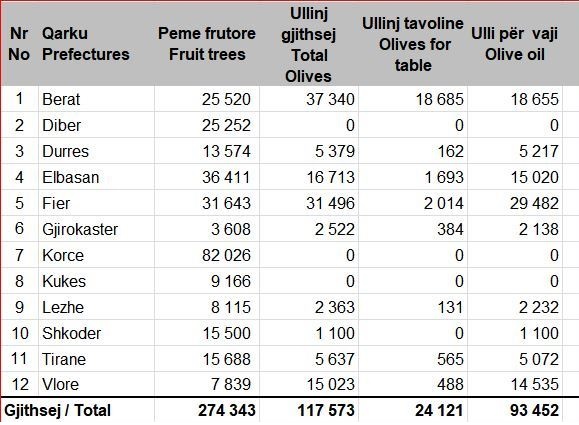Click the Ullinj tavoline Olives for table header
Image resolution: width=579 pixels, height=425 pixels.
[x=413, y=44]
